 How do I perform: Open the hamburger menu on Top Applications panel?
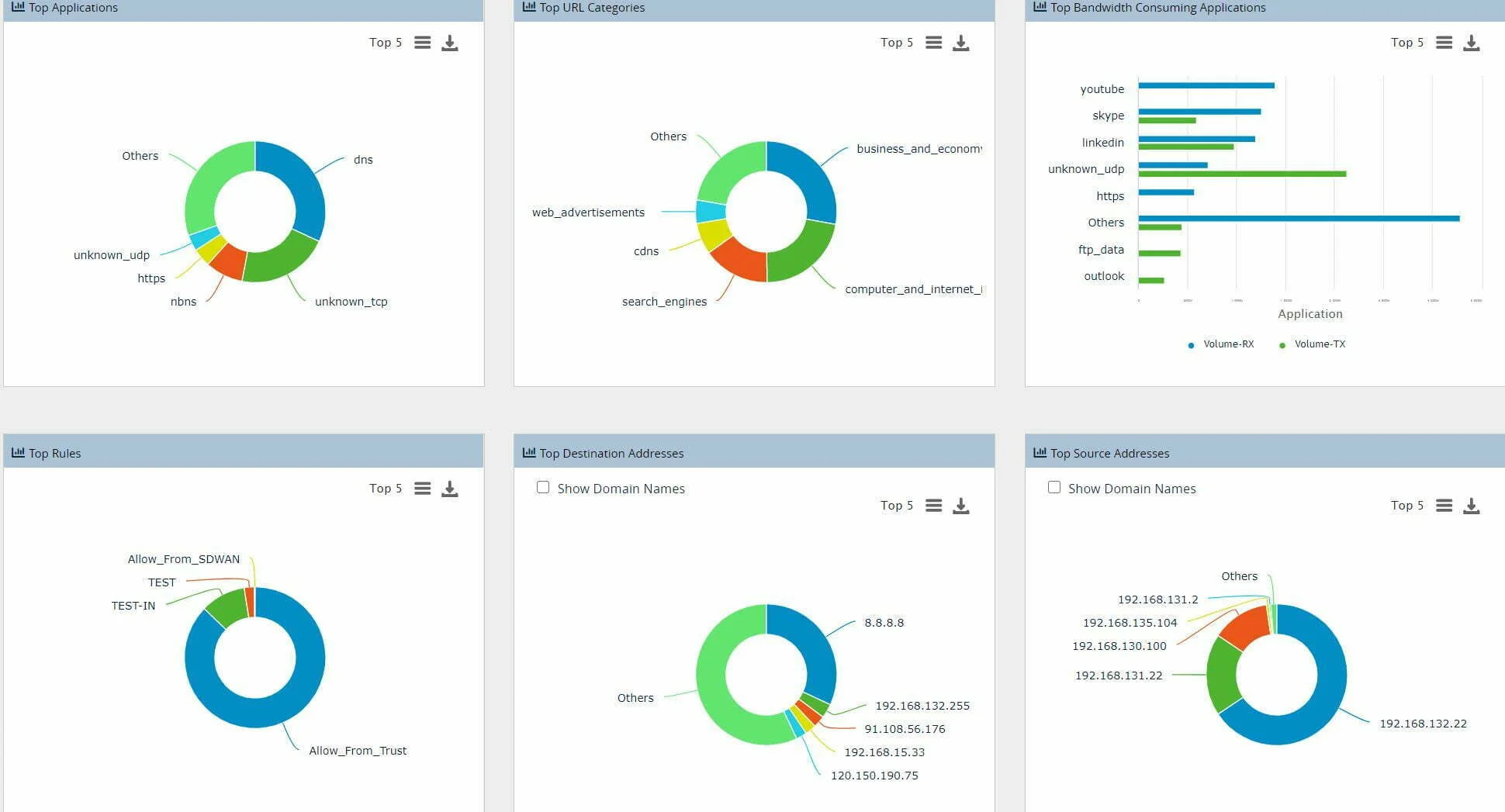[422, 43]
